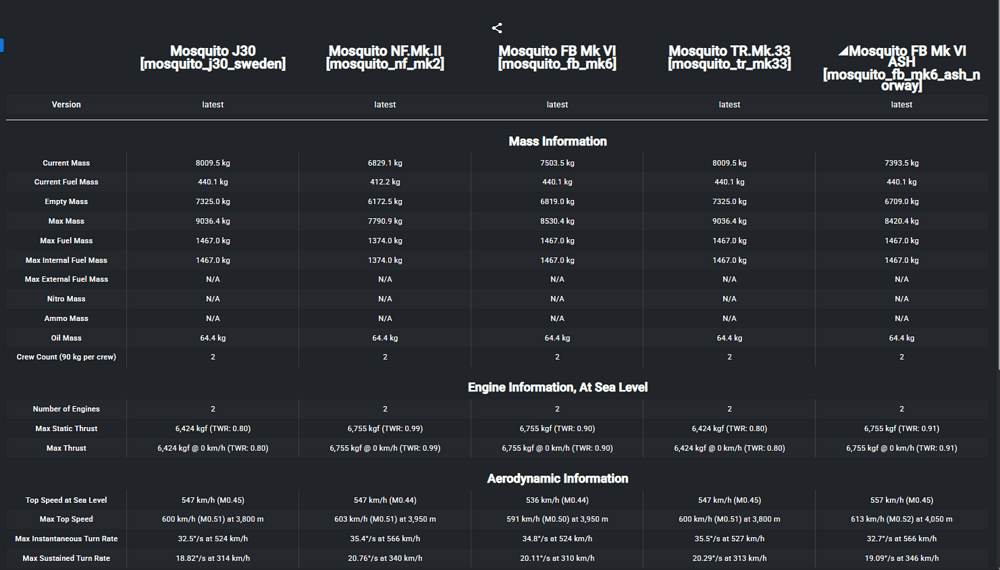Click the Mosquito TR.Mk.33 column header
The image size is (1000, 570).
click(x=729, y=57)
